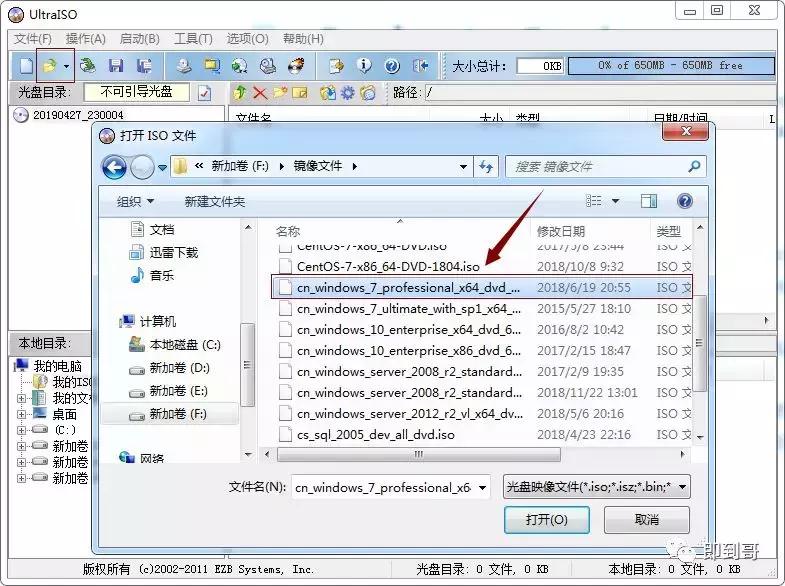Click the New folder icon in image toolbar

(280, 93)
